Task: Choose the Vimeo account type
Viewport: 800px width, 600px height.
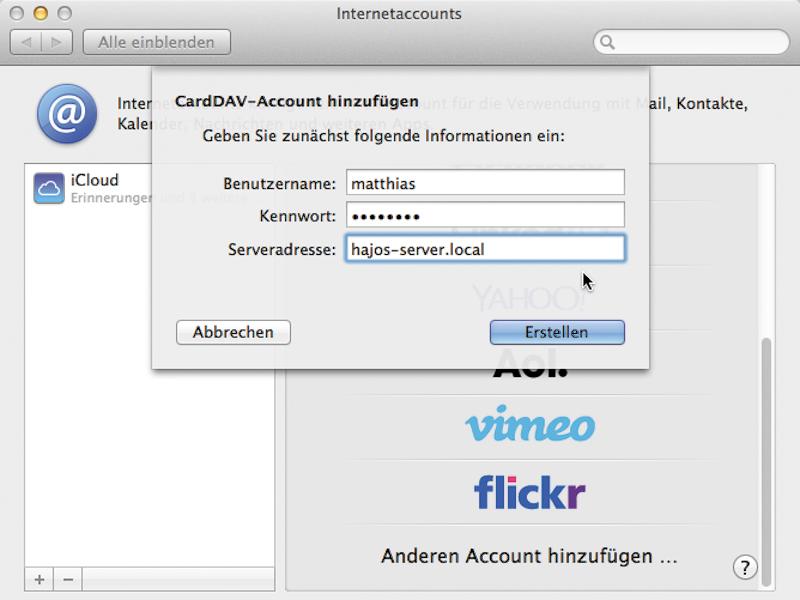Action: click(530, 424)
